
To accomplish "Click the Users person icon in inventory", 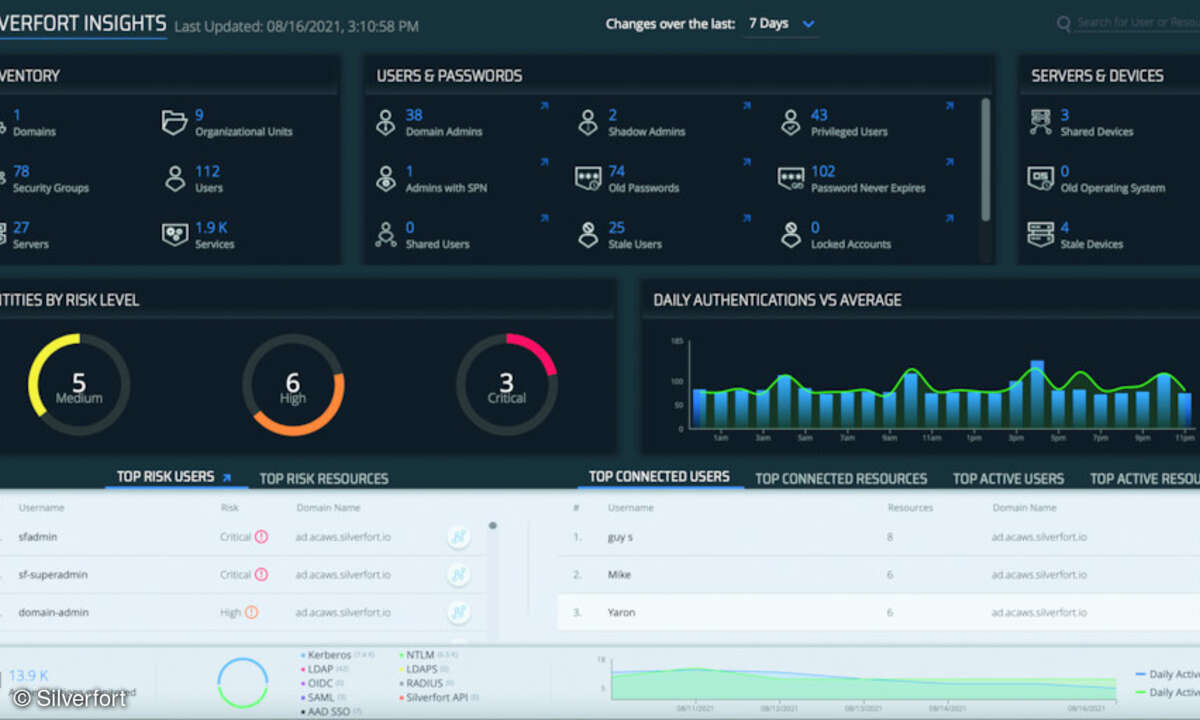I will pyautogui.click(x=174, y=179).
